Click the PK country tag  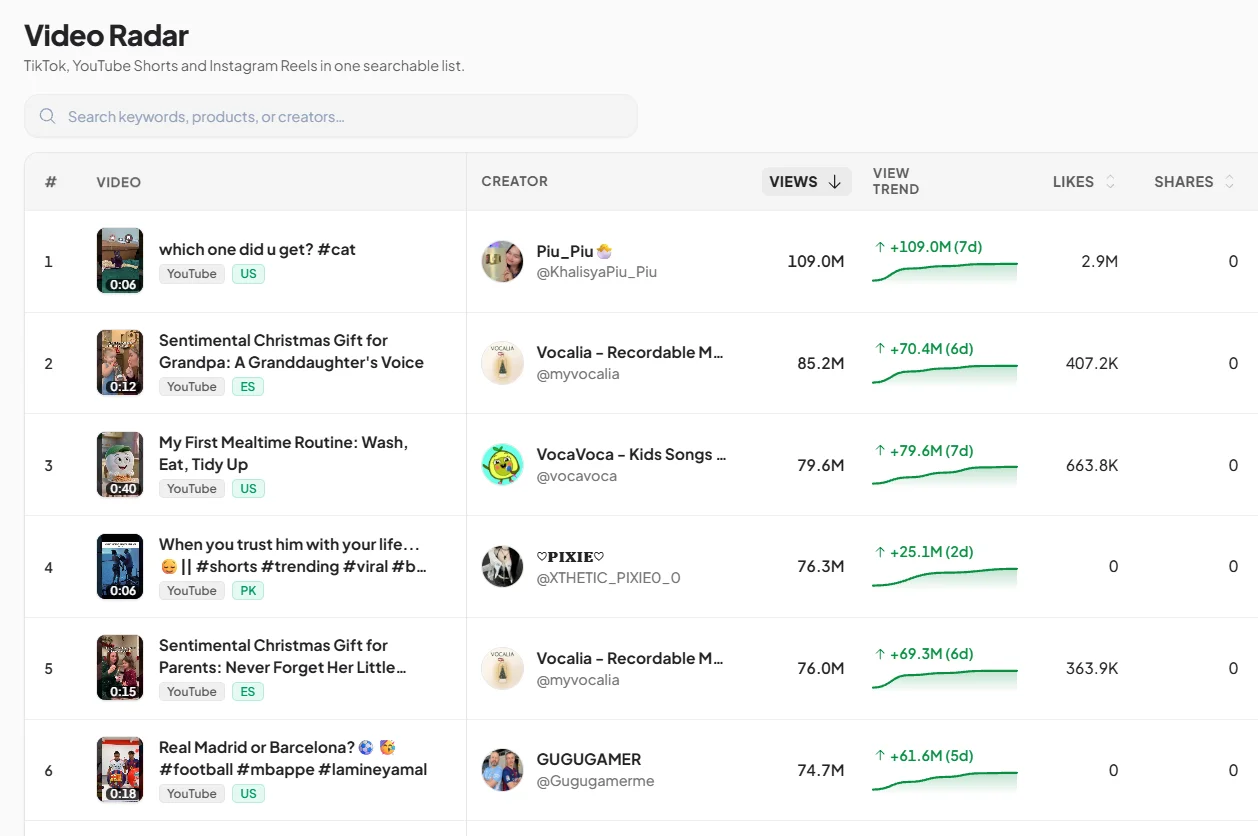coord(248,591)
